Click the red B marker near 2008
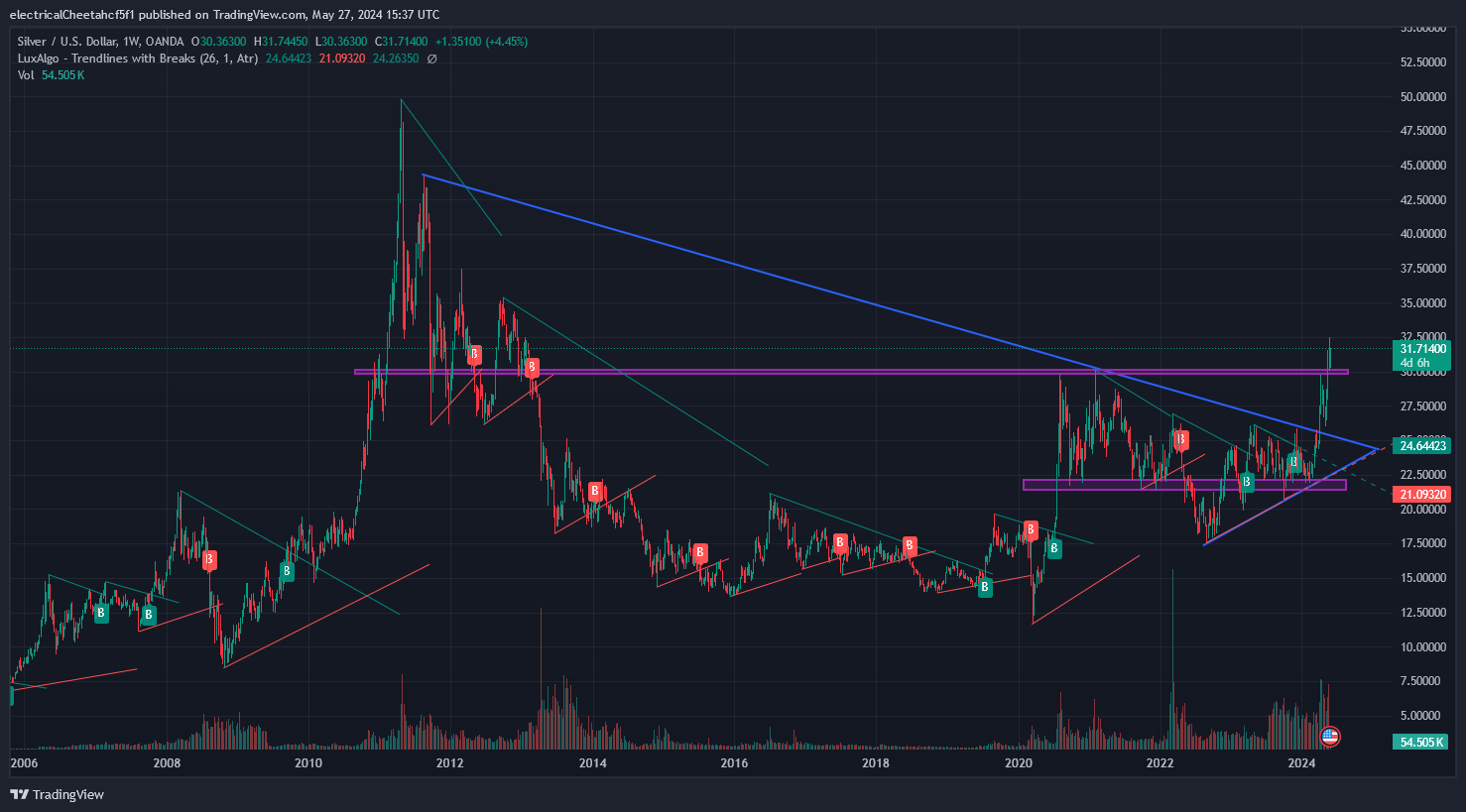Screen dimensions: 1466x812 click(x=209, y=560)
